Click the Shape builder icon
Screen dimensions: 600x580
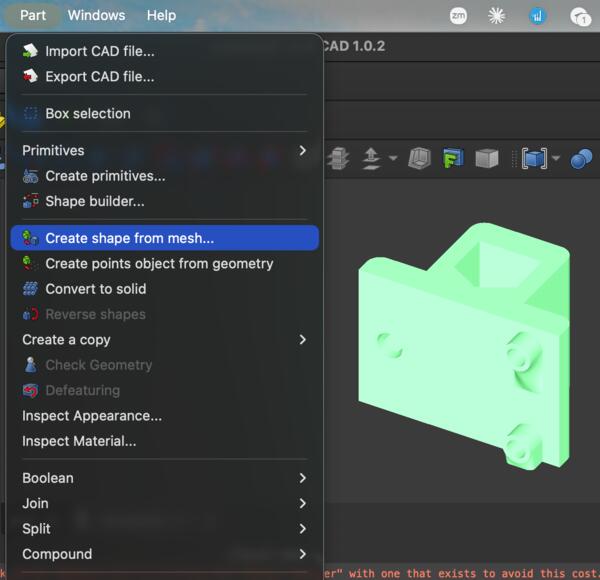tap(31, 201)
